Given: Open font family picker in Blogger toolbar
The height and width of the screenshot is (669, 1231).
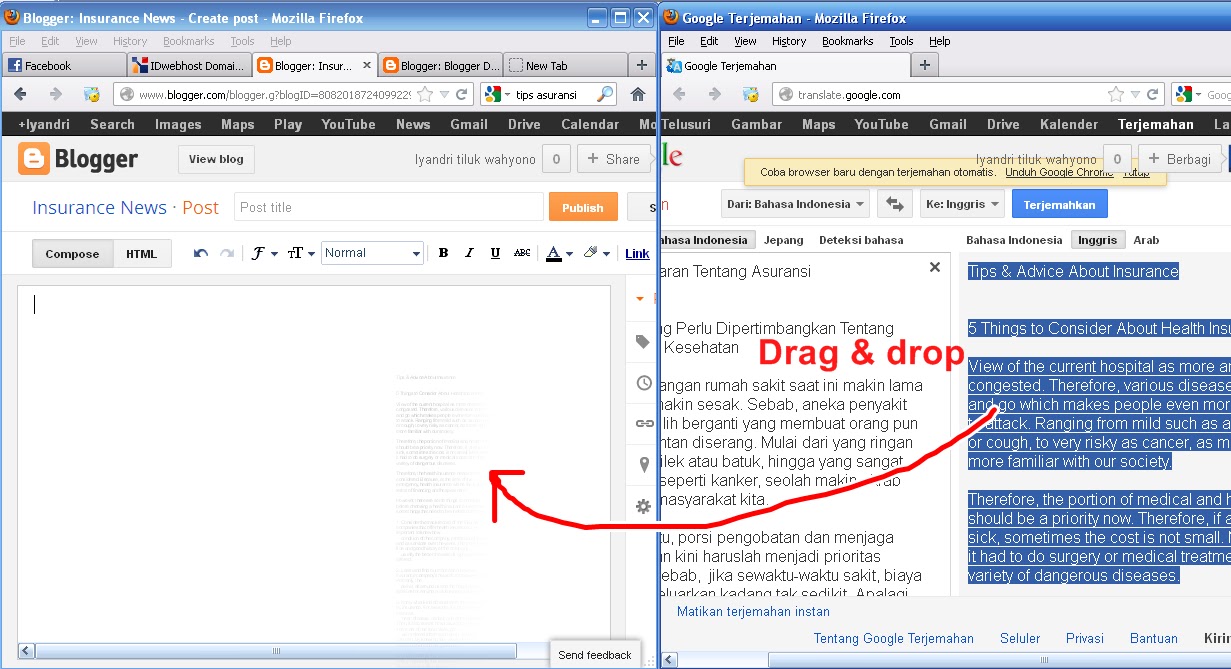Looking at the screenshot, I should pyautogui.click(x=264, y=253).
